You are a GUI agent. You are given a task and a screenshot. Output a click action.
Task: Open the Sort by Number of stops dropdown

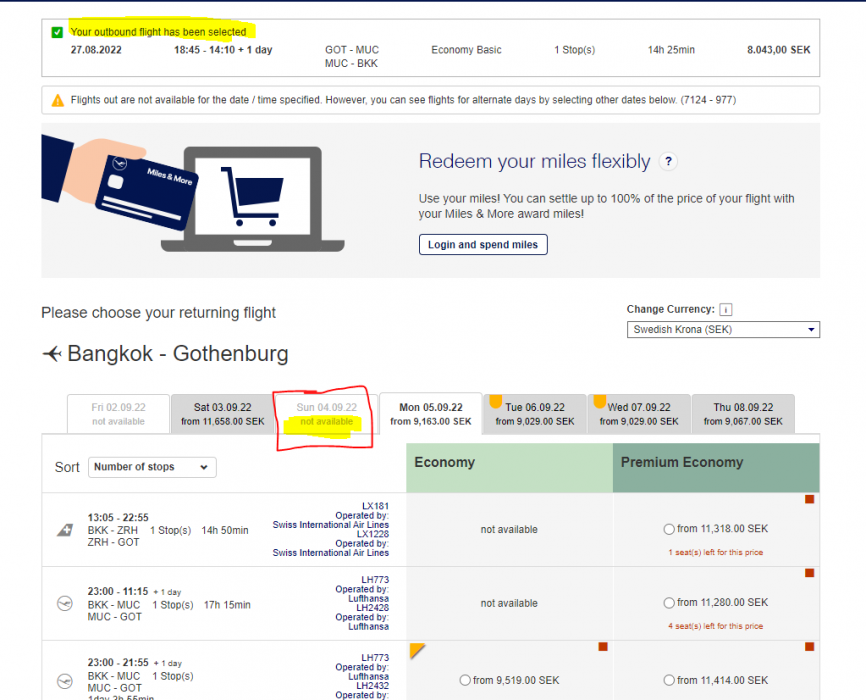(152, 467)
